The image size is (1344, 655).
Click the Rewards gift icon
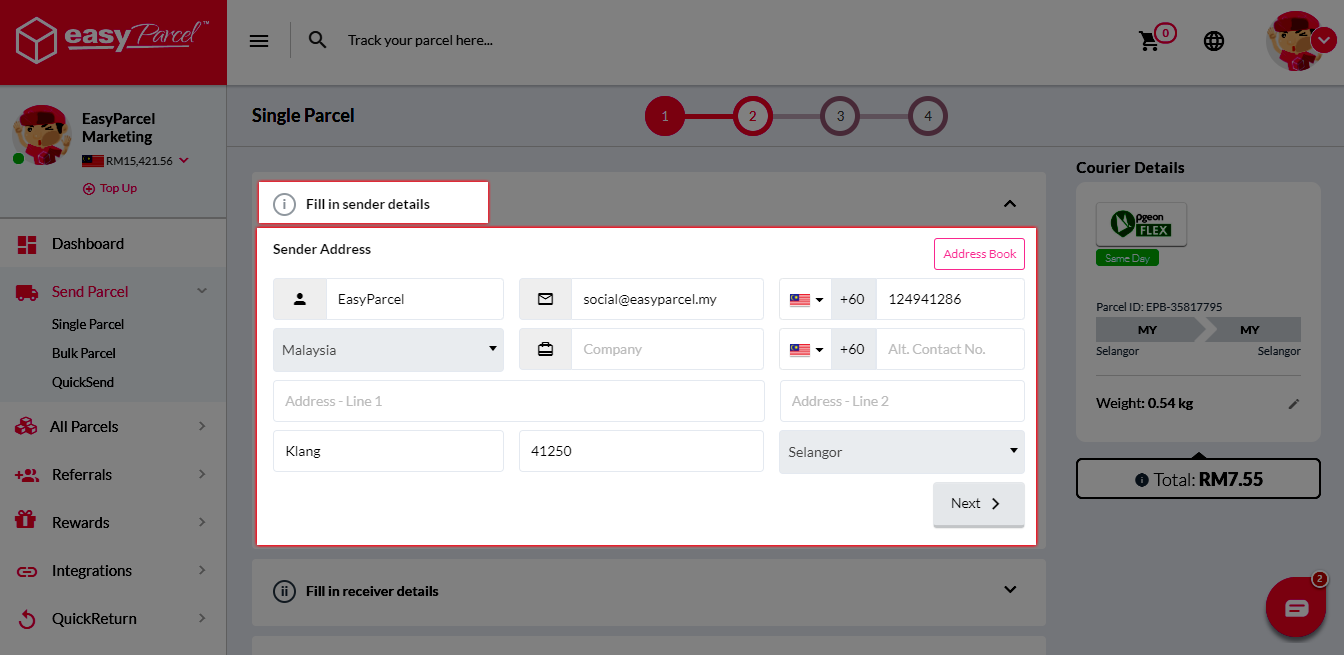(x=27, y=521)
